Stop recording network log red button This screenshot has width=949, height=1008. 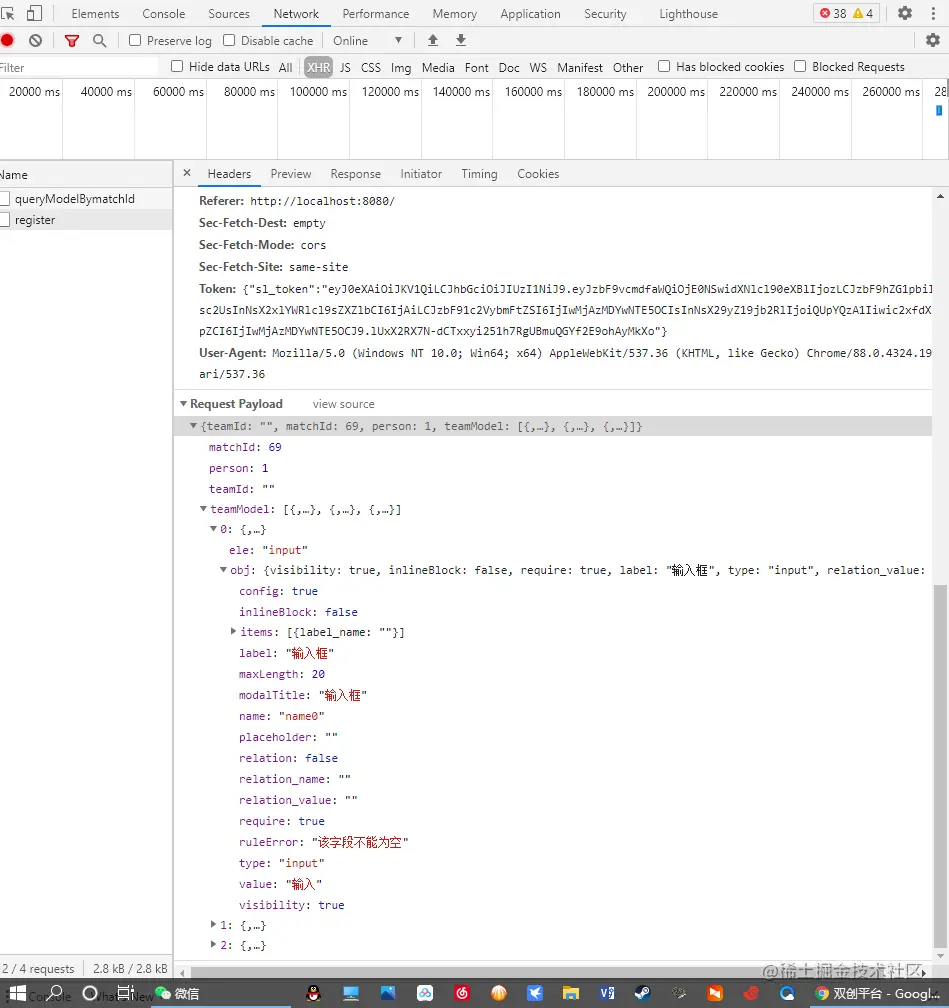pyautogui.click(x=8, y=40)
